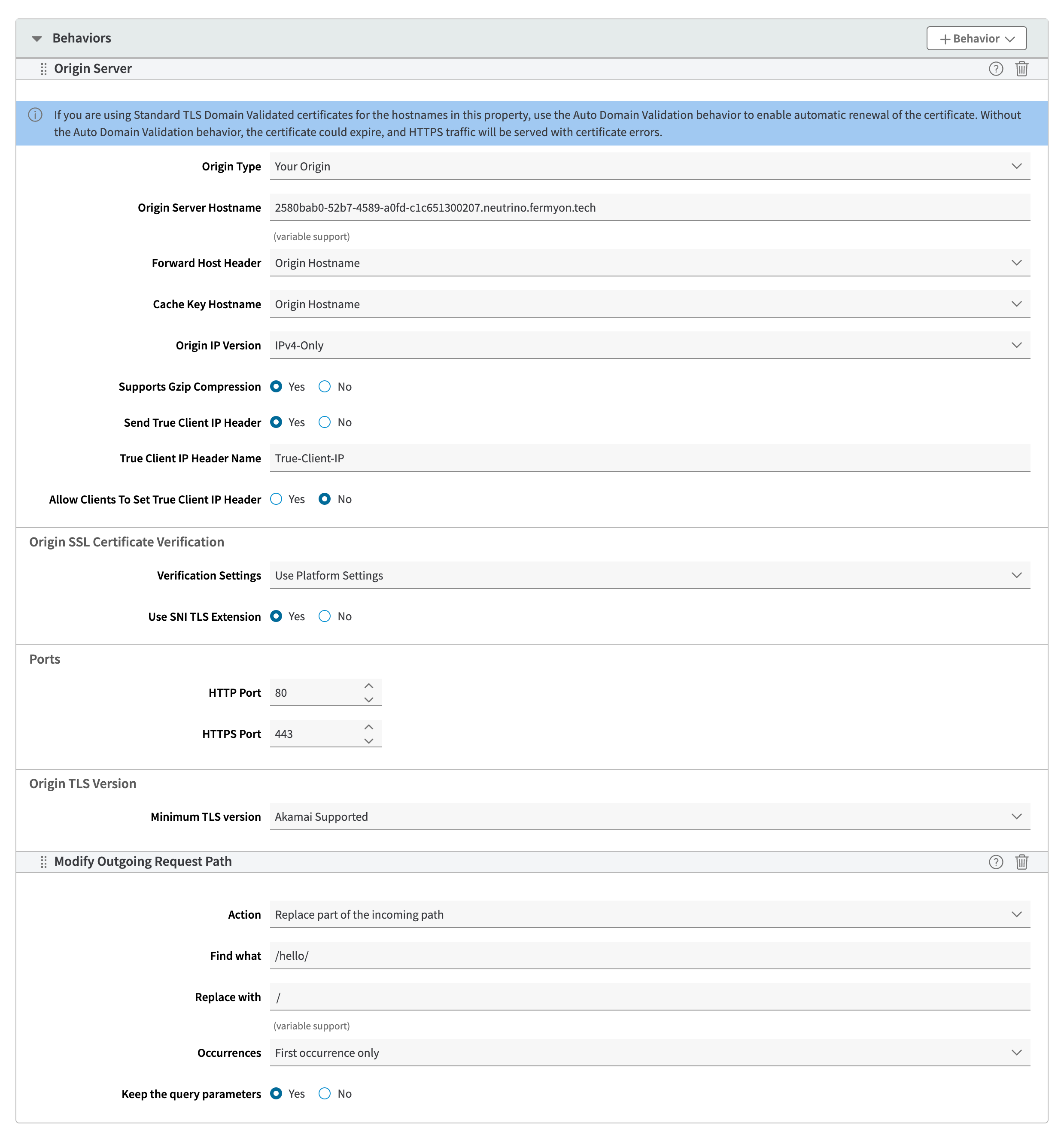
Task: Decrease HTTPS Port with down arrow
Action: [x=368, y=741]
